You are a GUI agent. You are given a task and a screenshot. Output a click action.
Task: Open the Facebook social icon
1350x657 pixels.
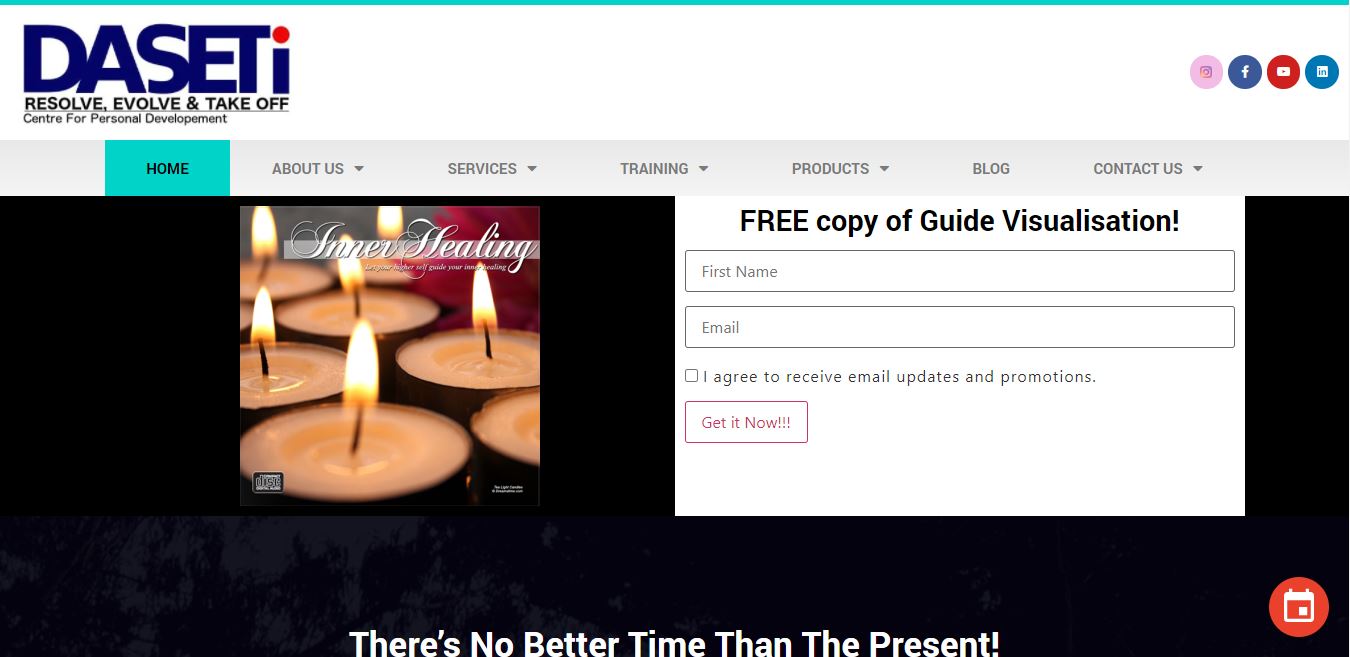(1245, 72)
